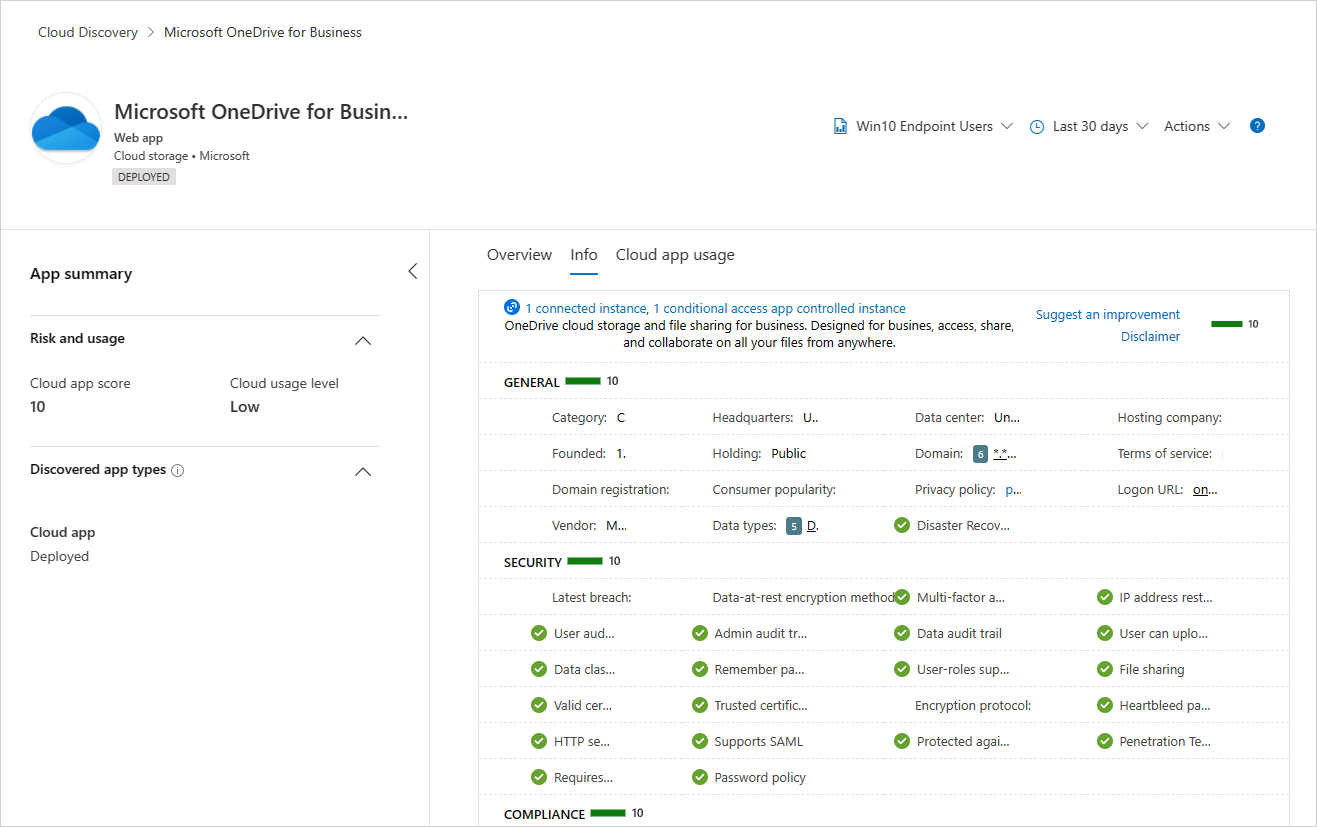
Task: Click the green check next to File sharing
Action: tap(1105, 670)
